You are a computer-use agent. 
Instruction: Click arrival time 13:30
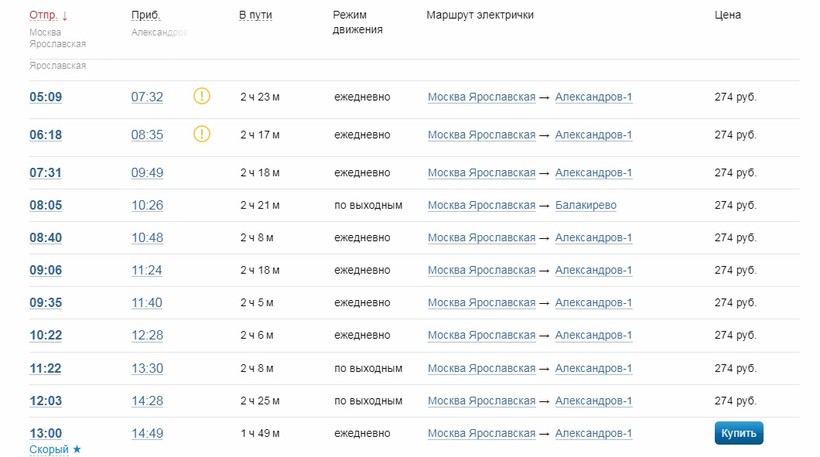tap(147, 368)
